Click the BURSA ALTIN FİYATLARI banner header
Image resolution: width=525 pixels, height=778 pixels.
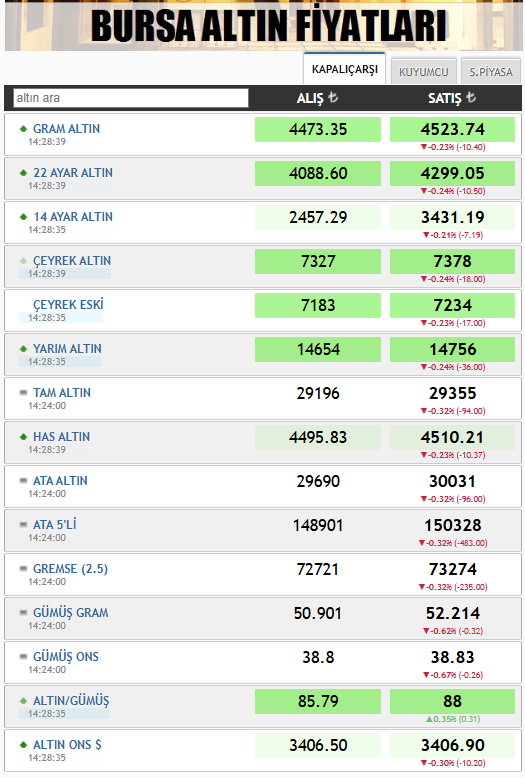(x=269, y=26)
